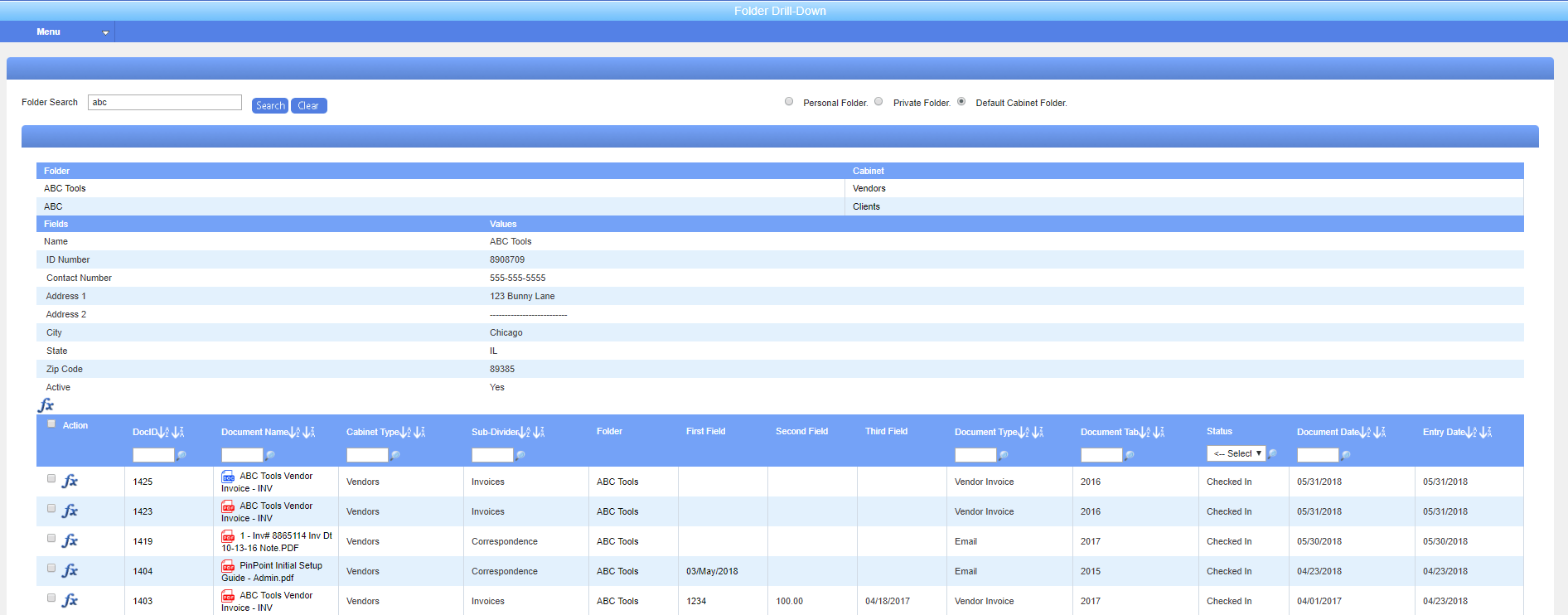
Task: Open fx actions for document 1403
Action: pos(70,600)
